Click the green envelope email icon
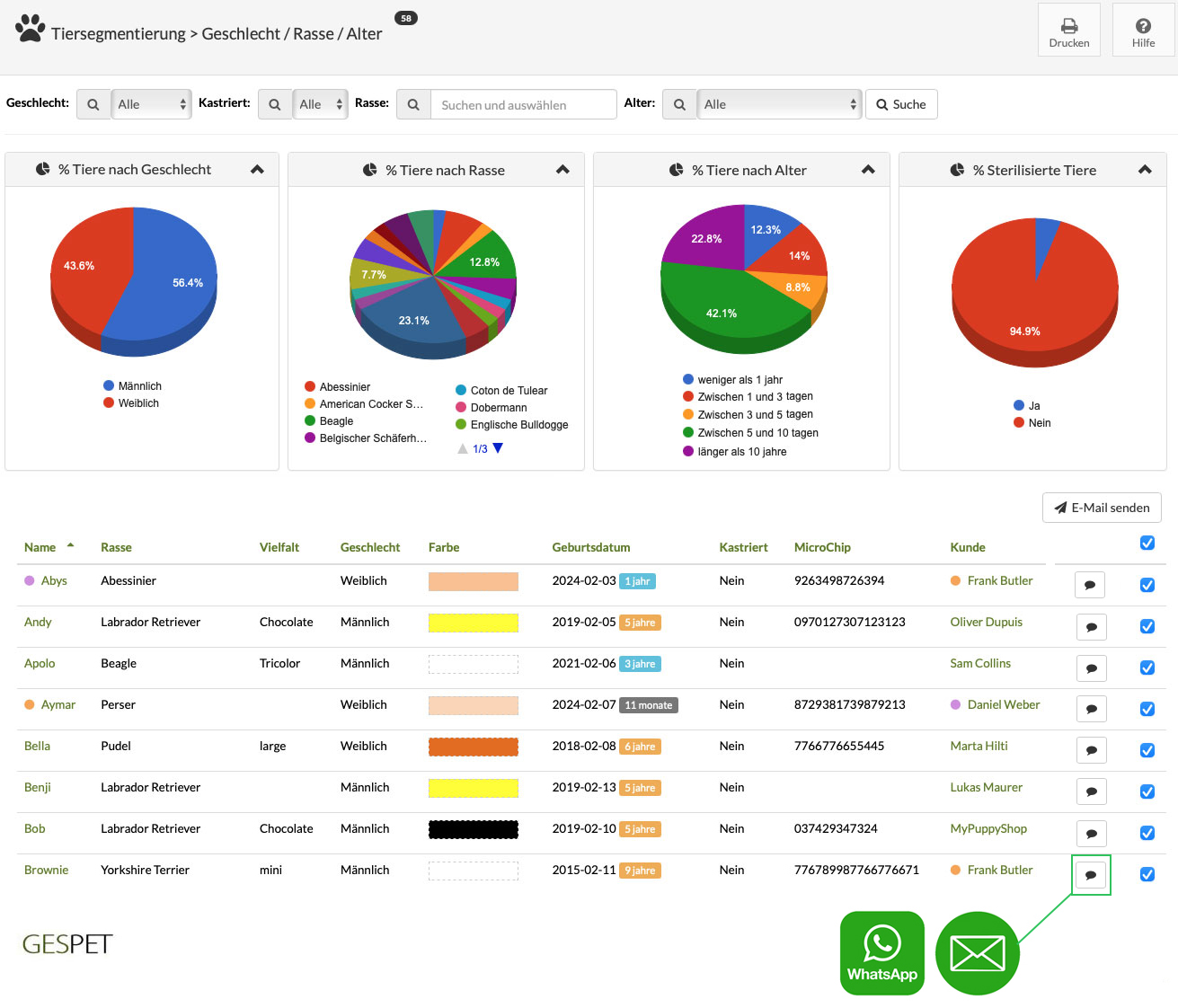Screen dimensions: 1178x1008 [x=978, y=953]
